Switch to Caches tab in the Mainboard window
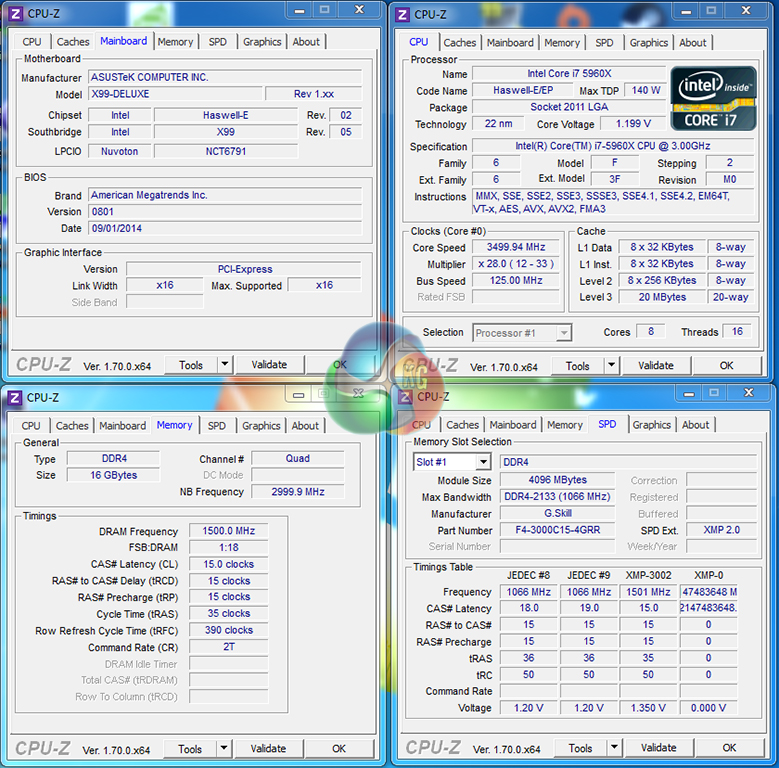 pos(72,42)
